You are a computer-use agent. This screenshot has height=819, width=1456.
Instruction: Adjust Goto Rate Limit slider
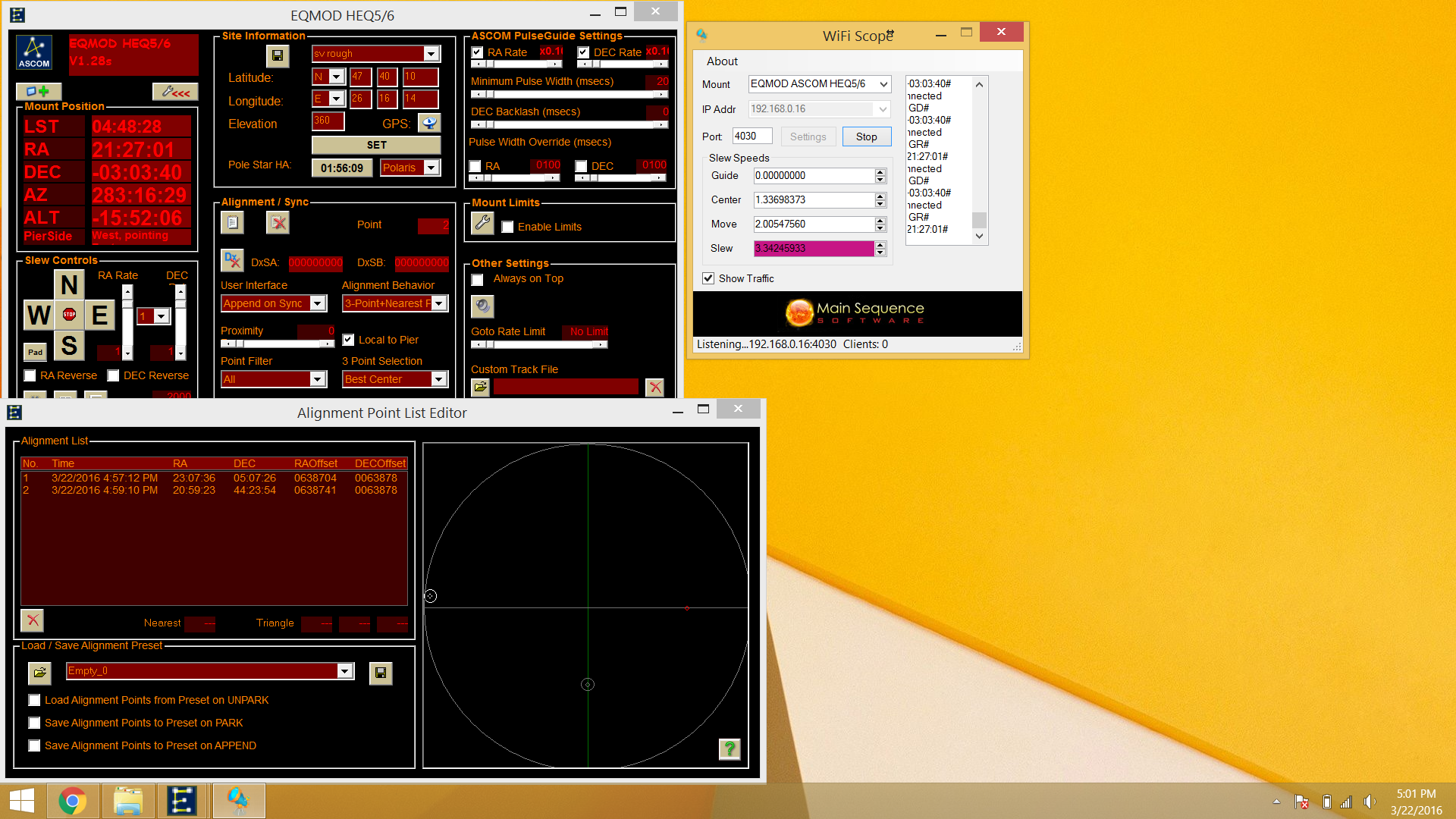538,344
